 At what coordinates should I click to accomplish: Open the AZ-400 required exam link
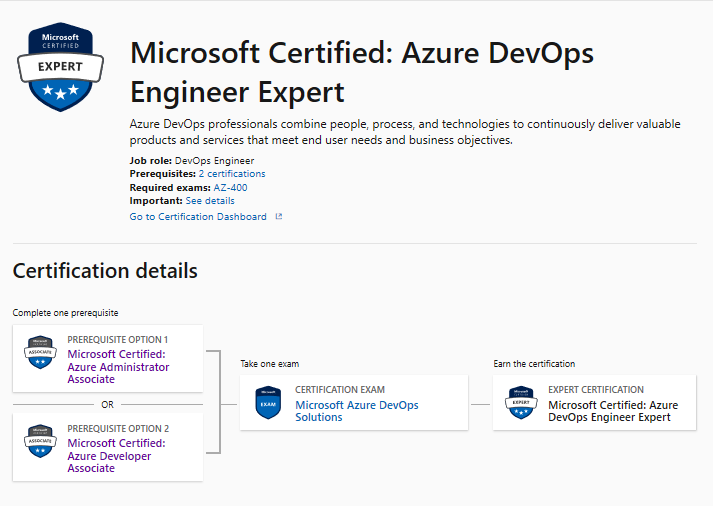point(231,187)
